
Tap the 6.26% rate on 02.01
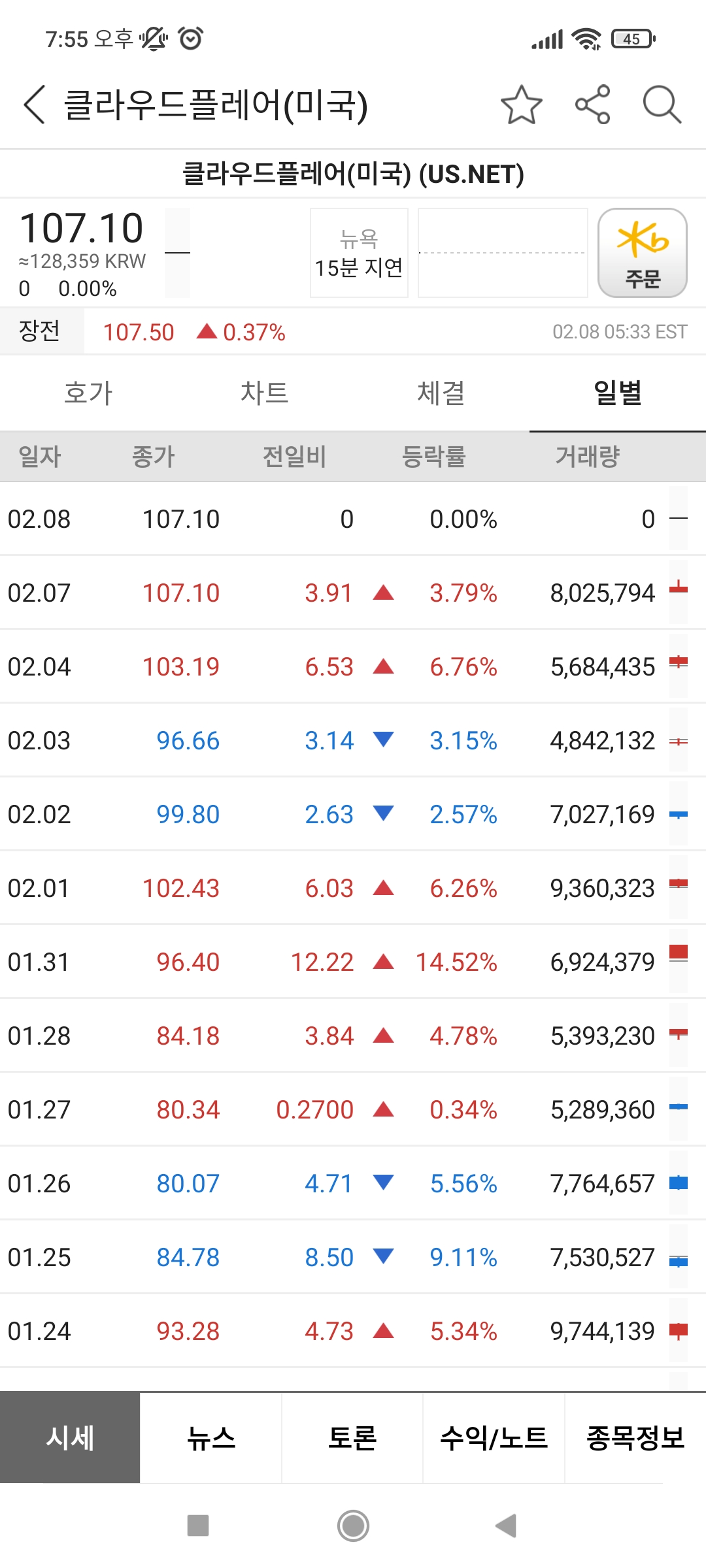tap(463, 889)
